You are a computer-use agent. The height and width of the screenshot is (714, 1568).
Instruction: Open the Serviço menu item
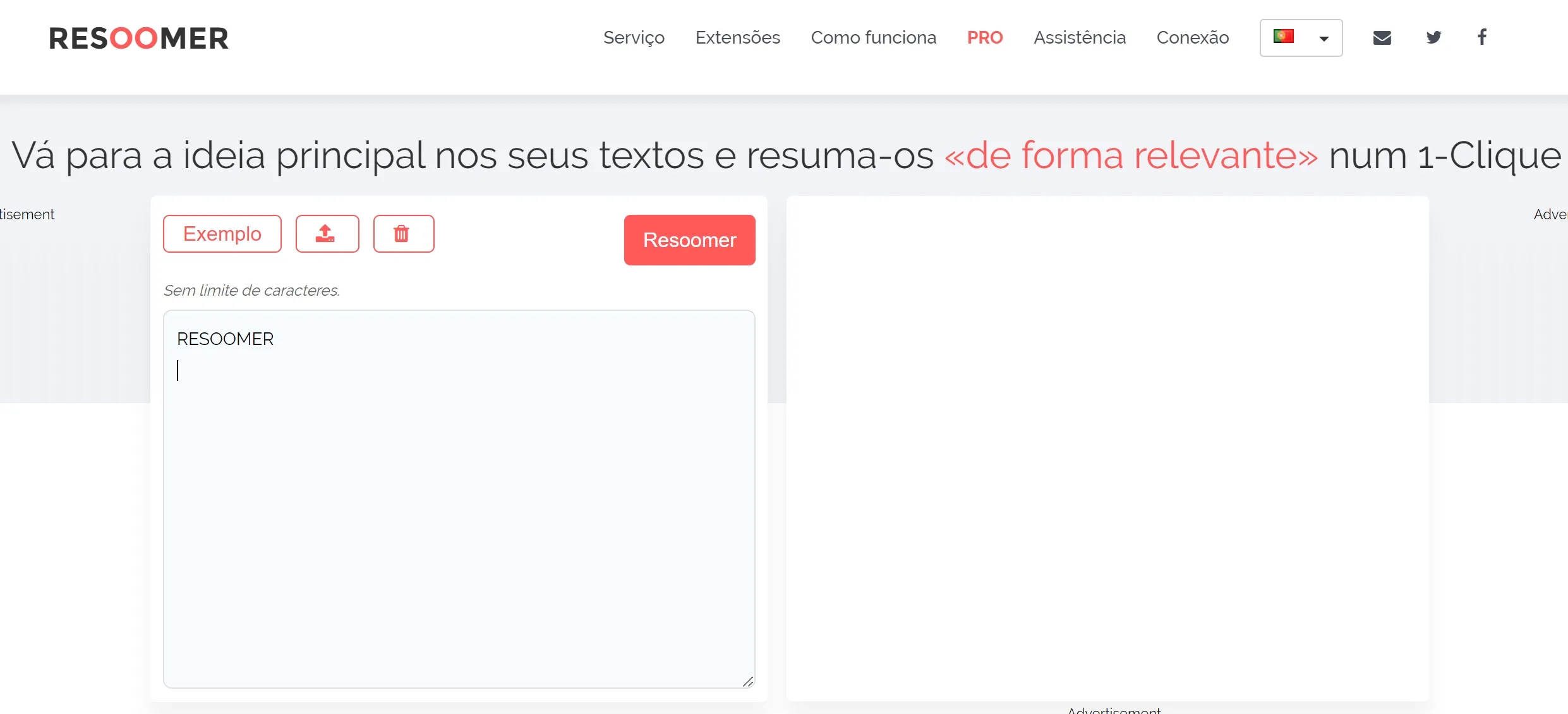[634, 37]
